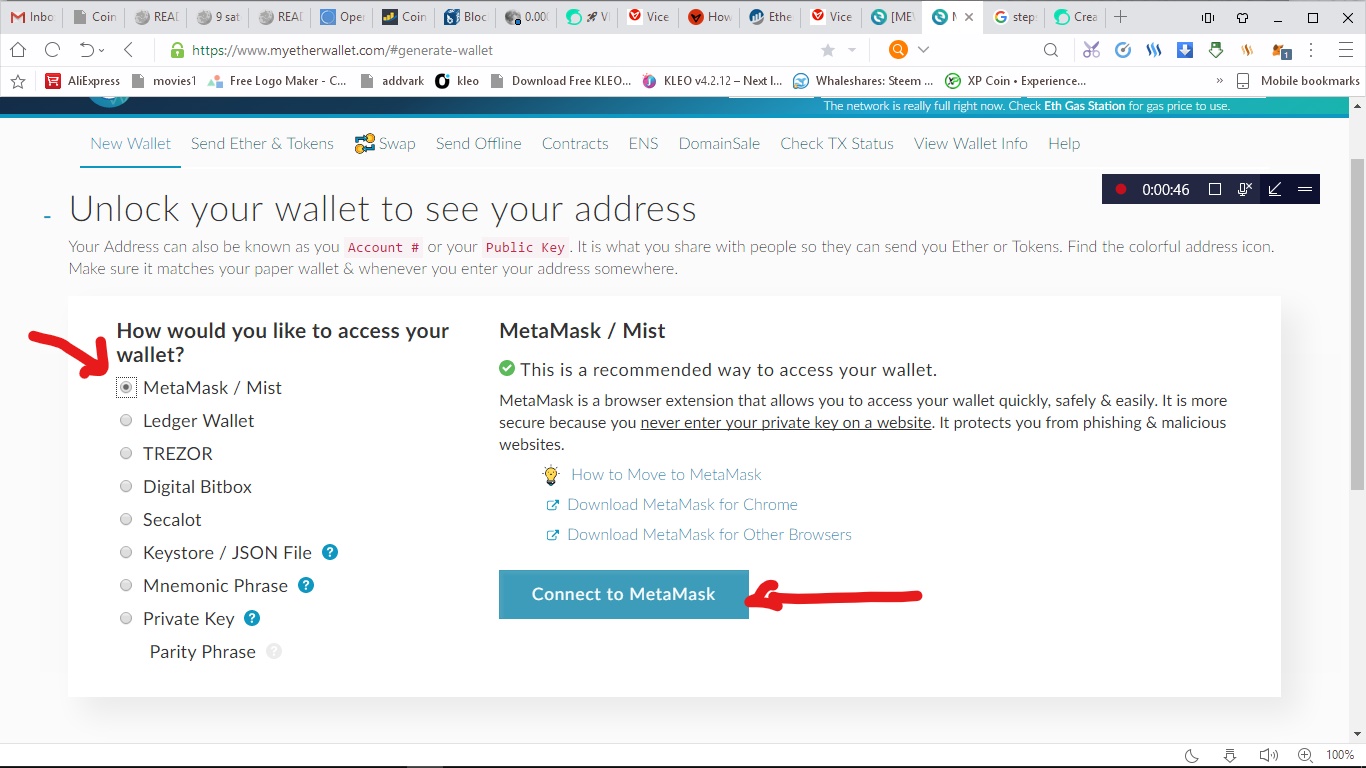The image size is (1366, 768).
Task: Open the browser three-dot menu
Action: (x=1311, y=50)
